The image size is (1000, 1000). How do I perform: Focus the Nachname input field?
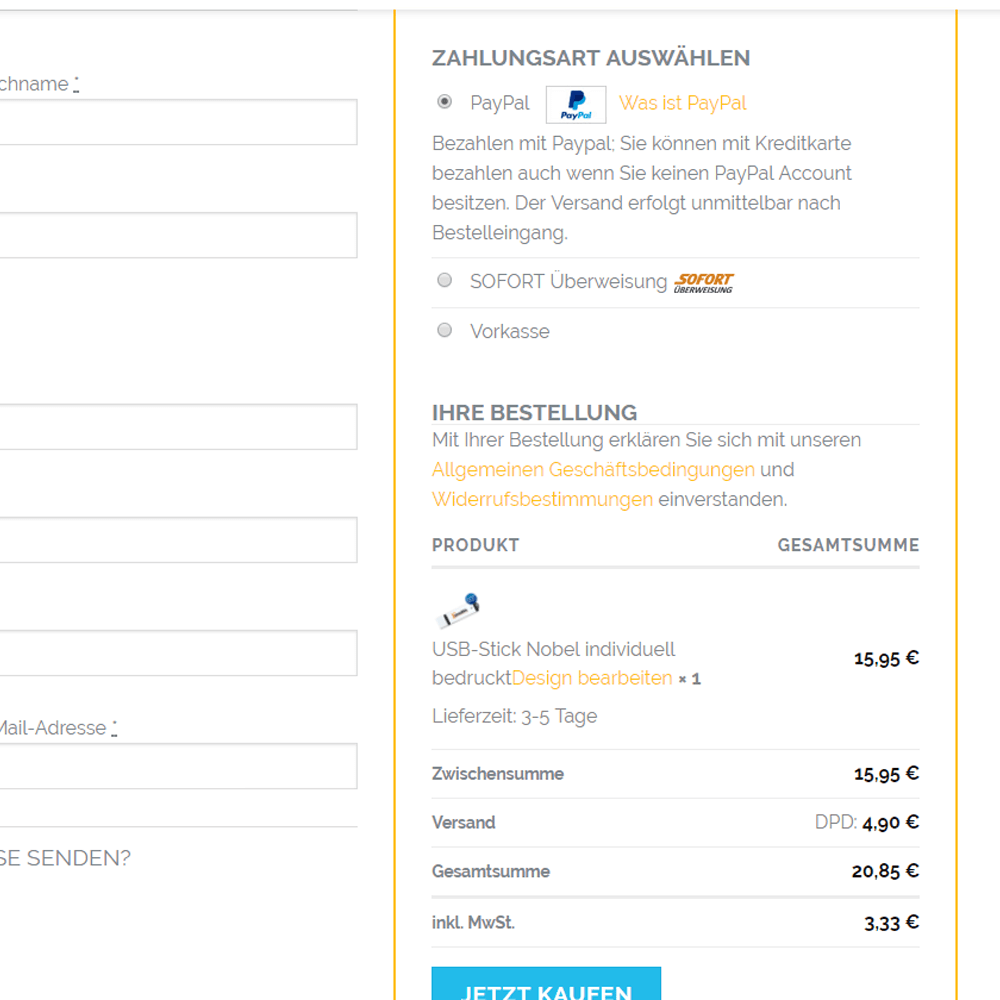(178, 122)
